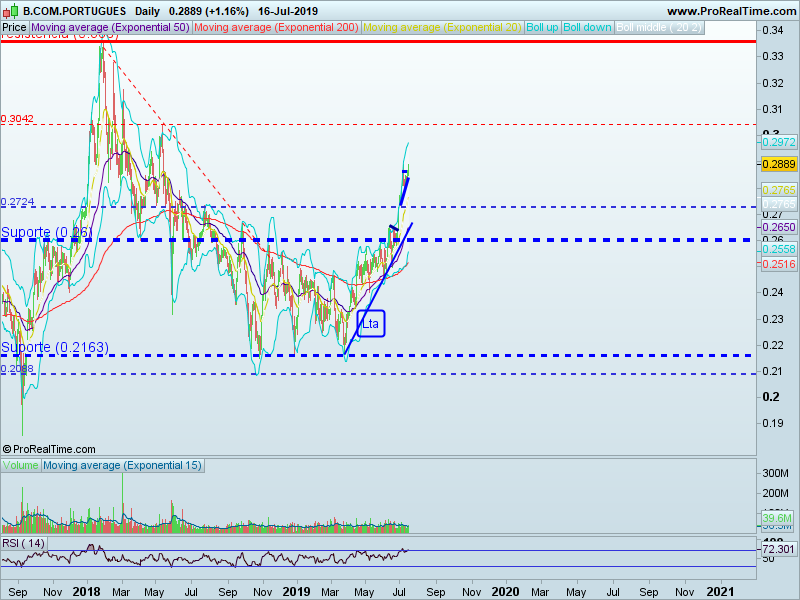This screenshot has width=800, height=600.
Task: Select Moving average (Exponential 50) legend
Action: pos(110,28)
